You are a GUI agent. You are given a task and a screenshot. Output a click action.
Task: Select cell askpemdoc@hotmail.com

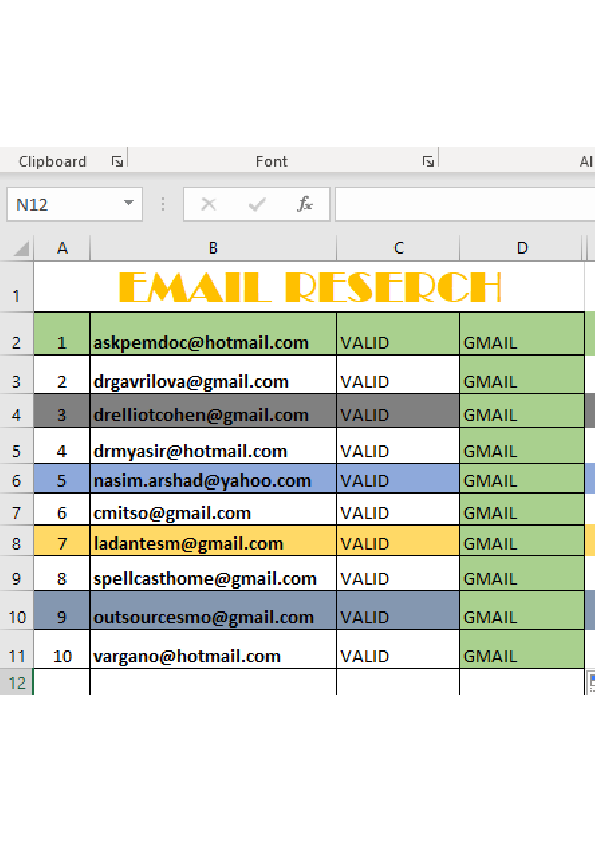pos(213,334)
